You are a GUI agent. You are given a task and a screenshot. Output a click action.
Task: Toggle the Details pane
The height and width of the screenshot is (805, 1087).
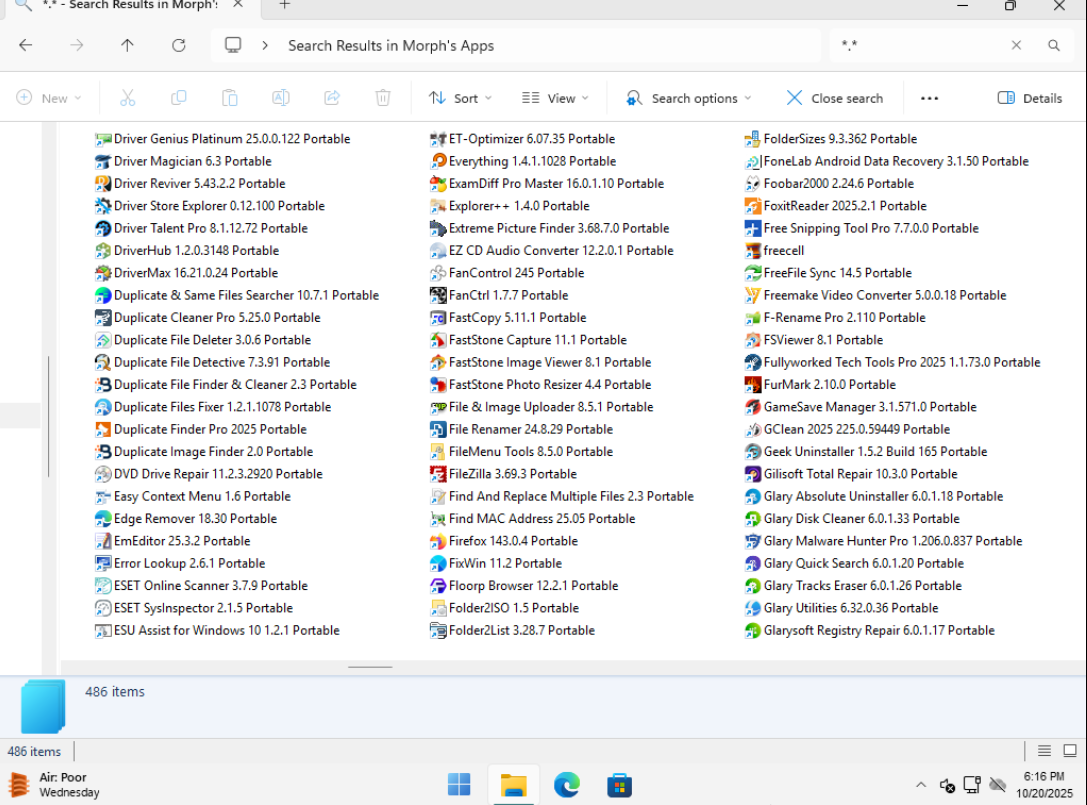coord(1030,98)
